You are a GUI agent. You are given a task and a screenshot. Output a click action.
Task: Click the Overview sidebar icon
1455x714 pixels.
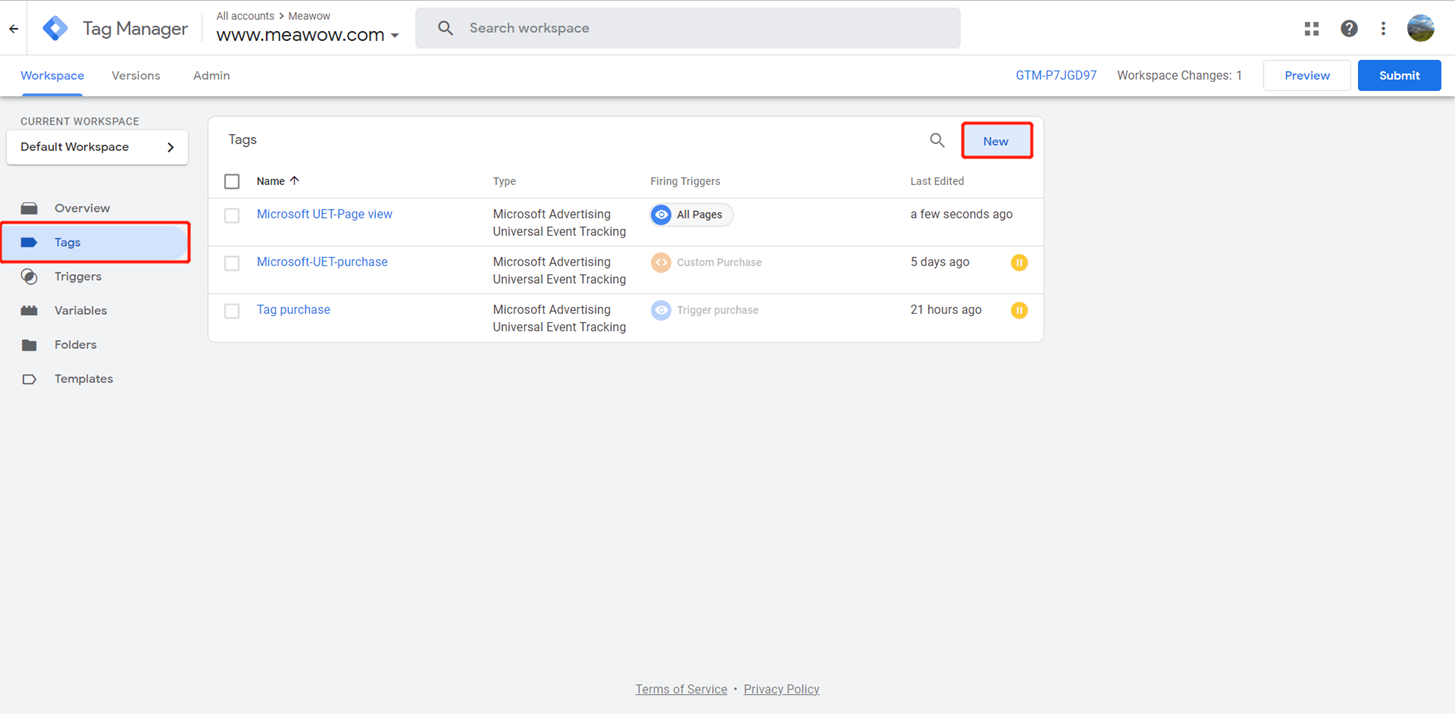click(x=29, y=208)
